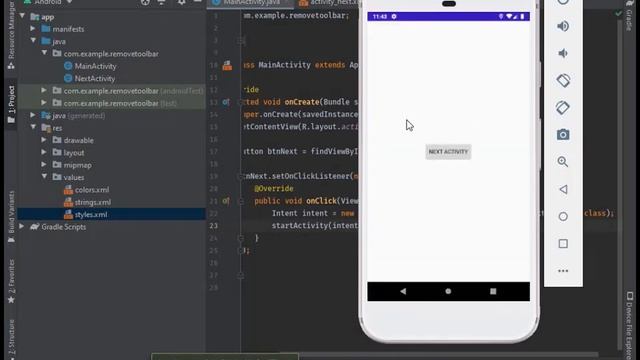The image size is (640, 360).
Task: Collapse the res folder
Action: (33, 127)
